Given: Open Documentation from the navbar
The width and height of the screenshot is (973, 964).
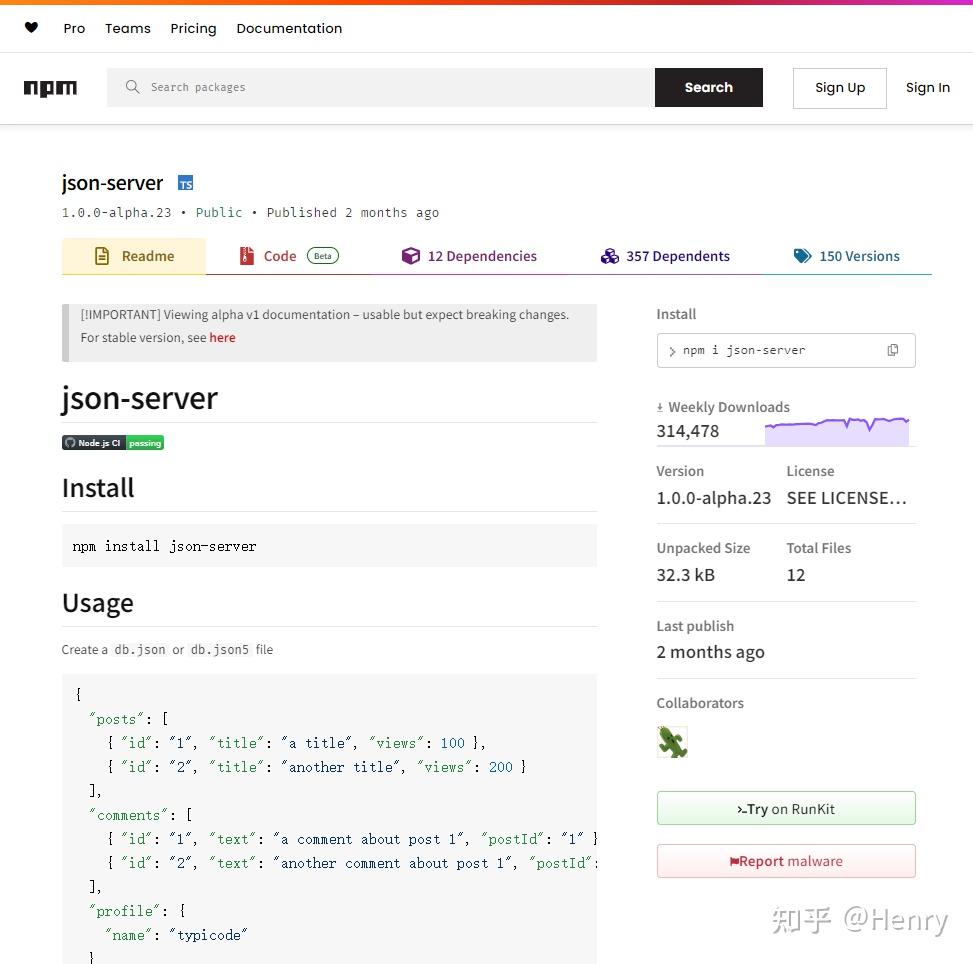Looking at the screenshot, I should coord(289,28).
